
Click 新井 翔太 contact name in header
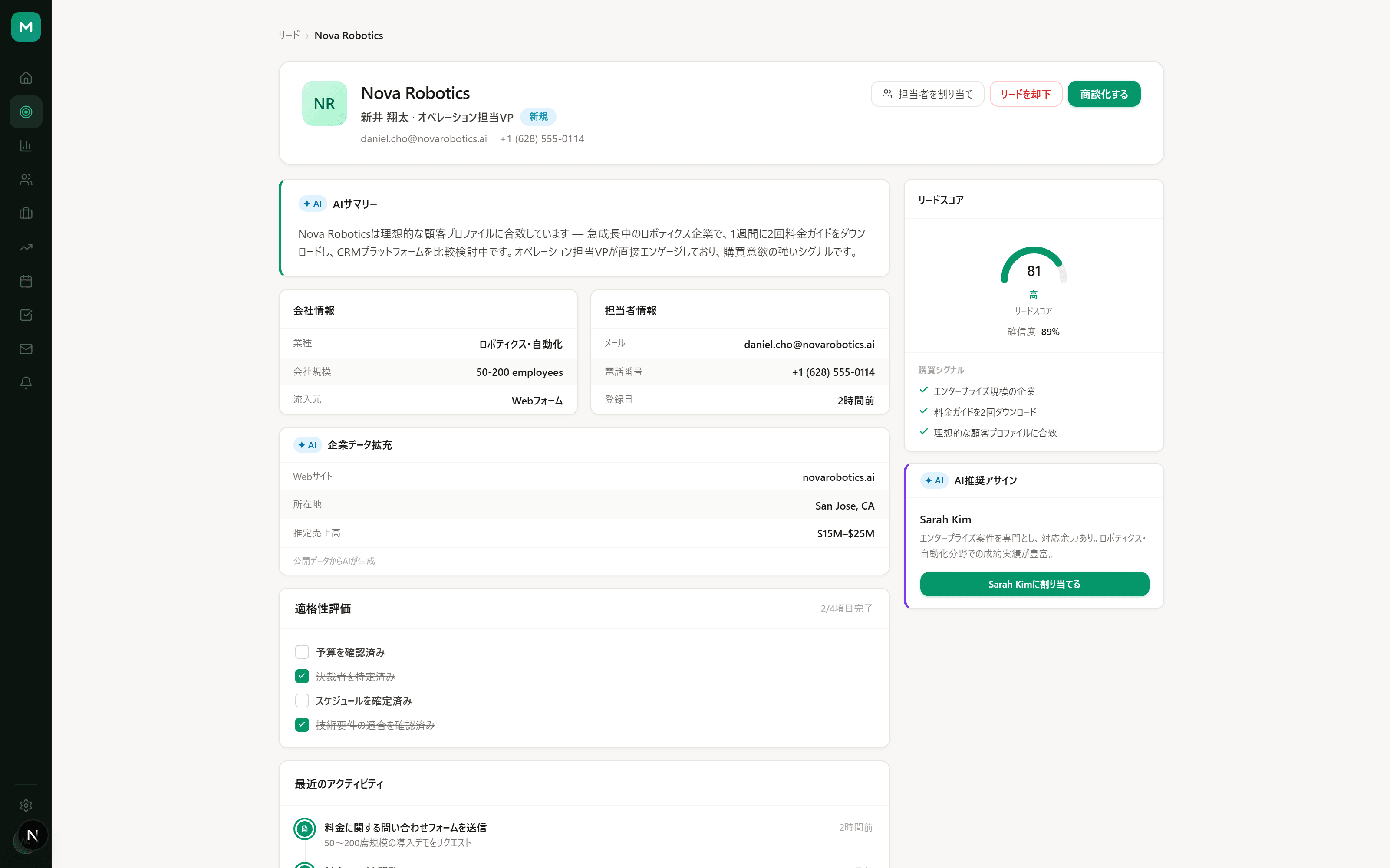click(x=385, y=117)
